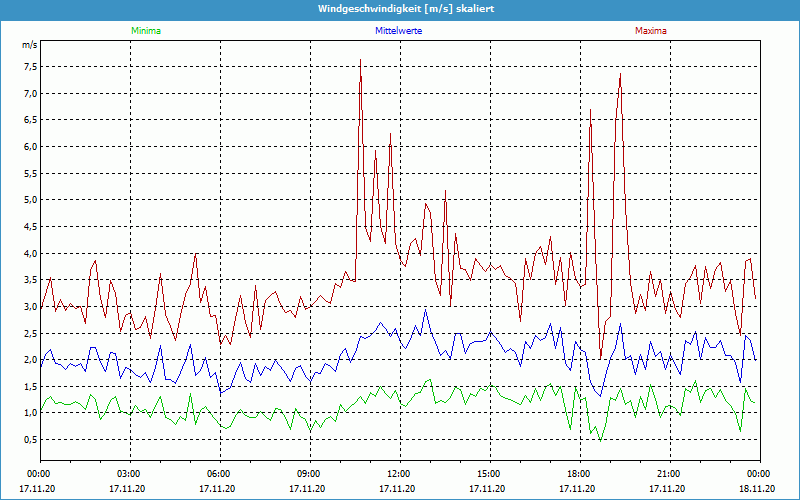Screen dimensions: 800x500
Task: Click the blue Mittelwerte peak near 13:00
Action: [x=426, y=310]
